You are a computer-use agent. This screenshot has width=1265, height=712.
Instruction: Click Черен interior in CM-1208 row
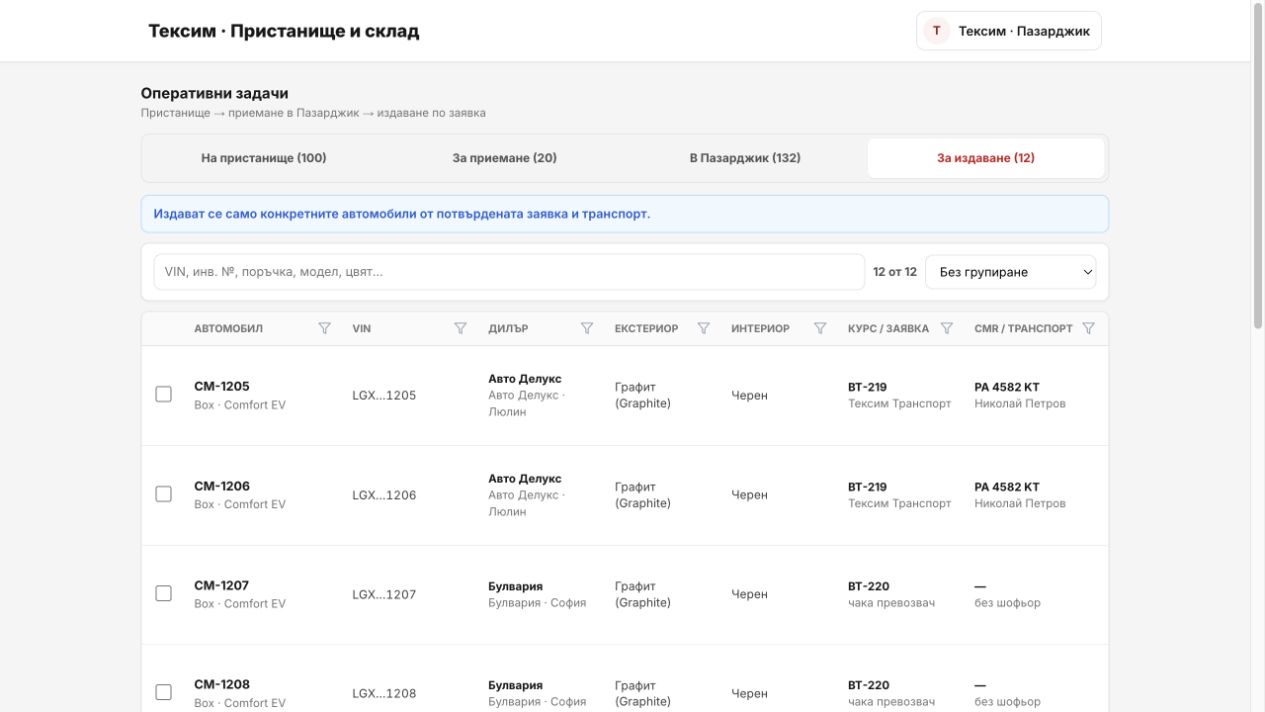[x=750, y=693]
